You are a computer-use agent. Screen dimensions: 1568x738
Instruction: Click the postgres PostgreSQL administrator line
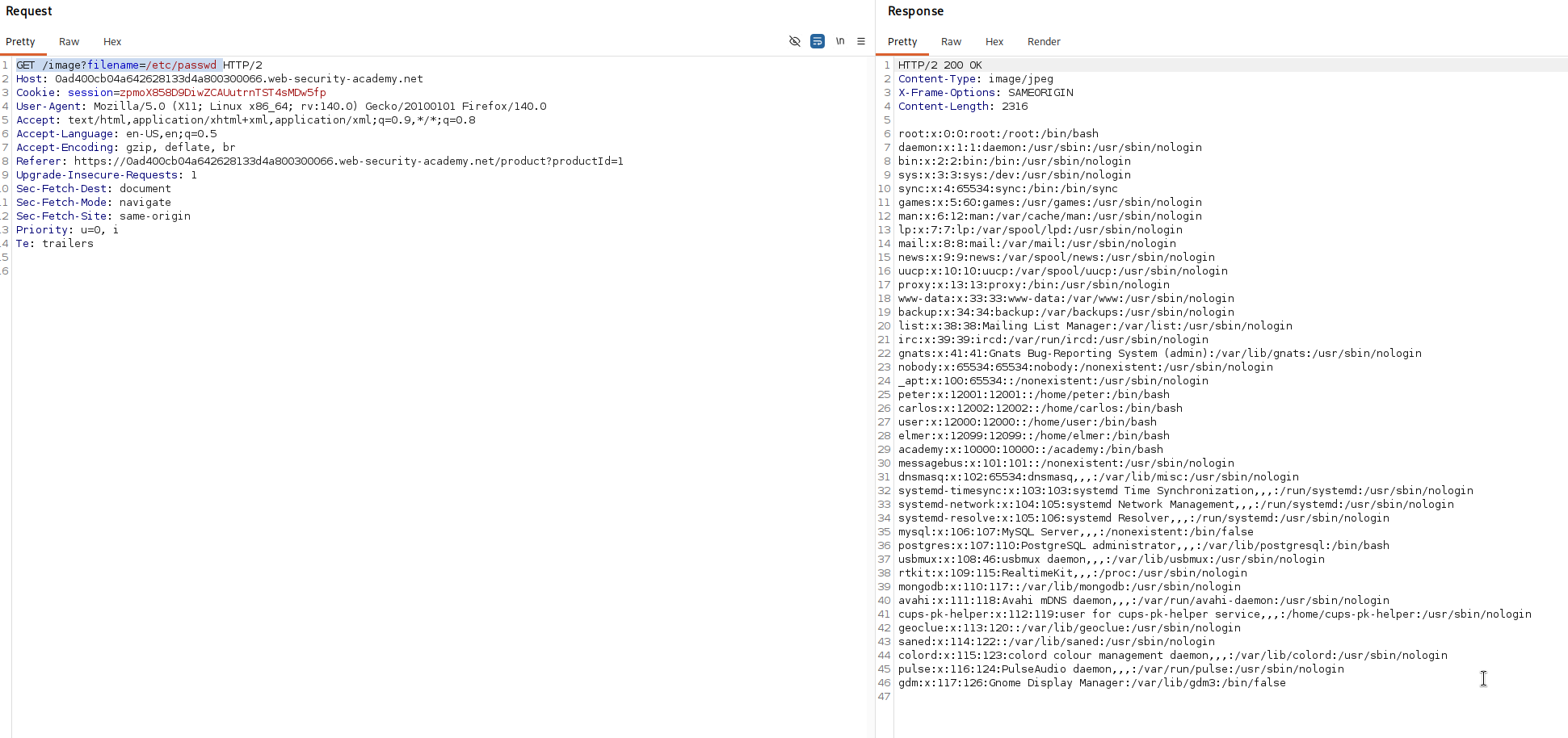(x=1144, y=546)
